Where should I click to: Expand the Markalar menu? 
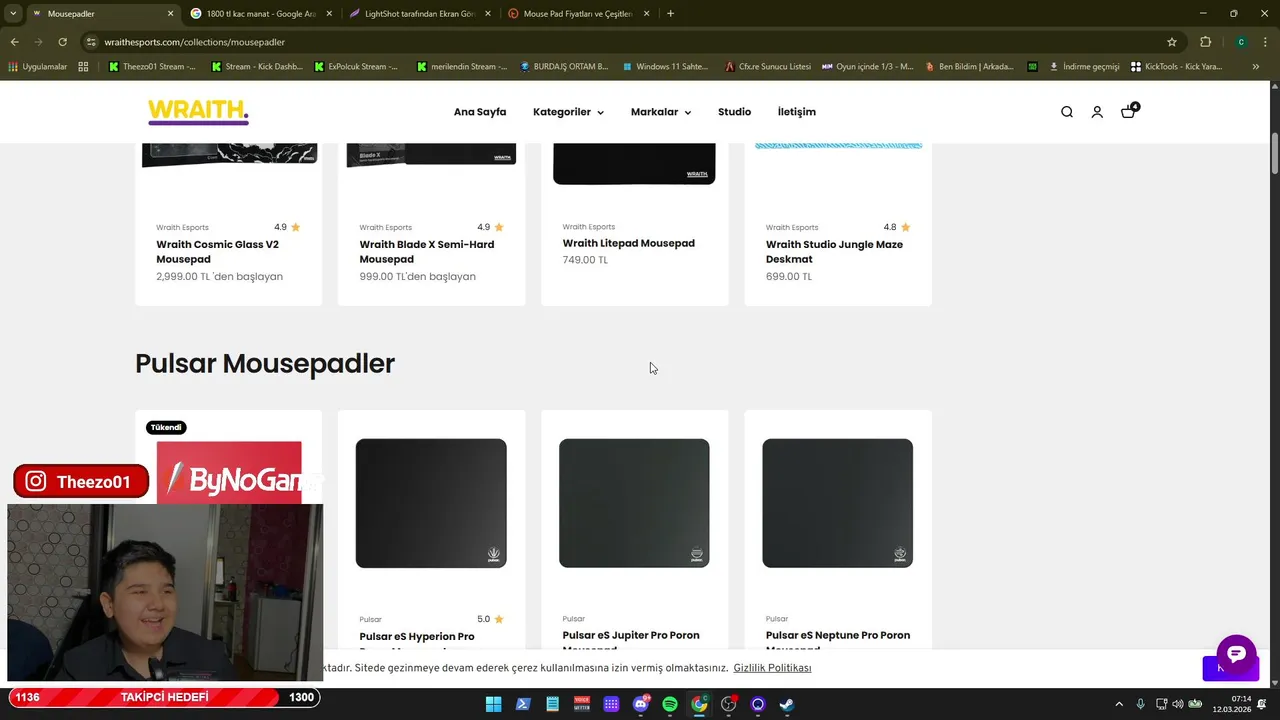pyautogui.click(x=661, y=112)
